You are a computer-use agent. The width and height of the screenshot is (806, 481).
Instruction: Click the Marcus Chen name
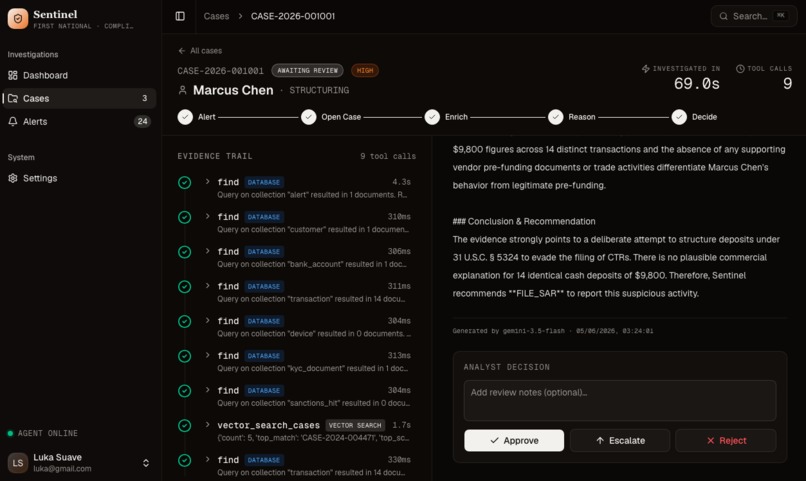[233, 90]
